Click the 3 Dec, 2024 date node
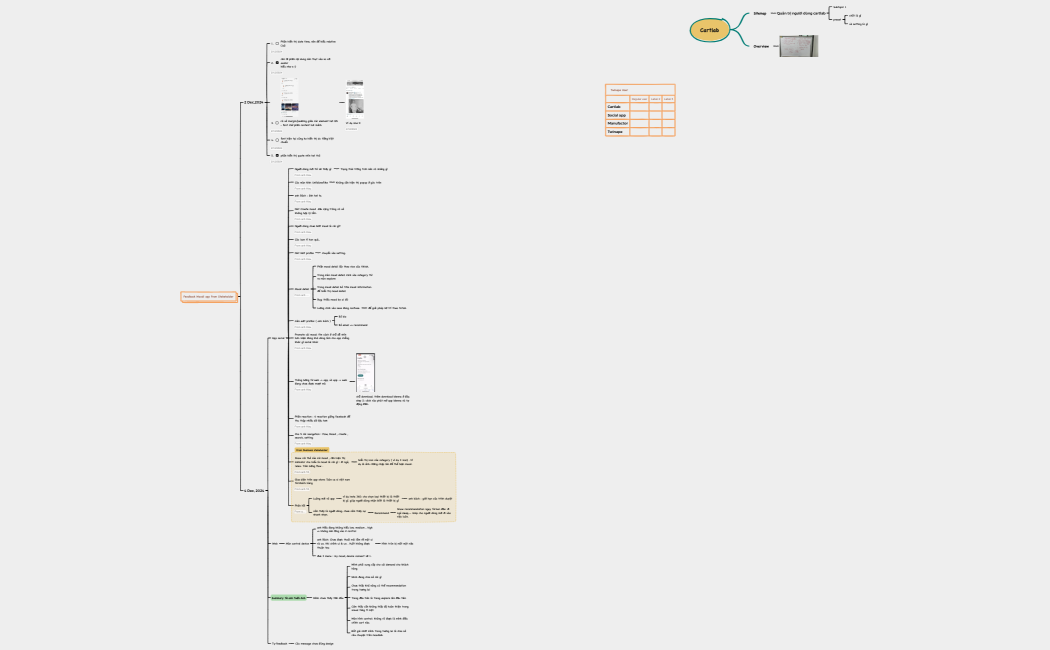This screenshot has height=650, width=1050. click(x=252, y=103)
